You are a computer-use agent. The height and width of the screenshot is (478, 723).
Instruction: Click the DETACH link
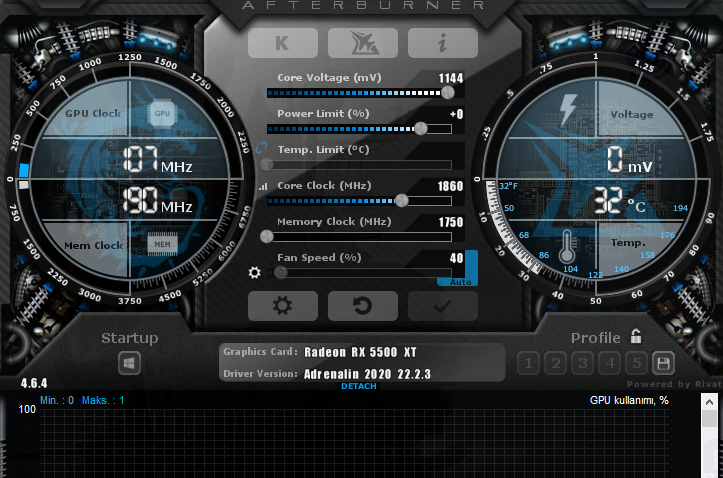click(x=359, y=386)
